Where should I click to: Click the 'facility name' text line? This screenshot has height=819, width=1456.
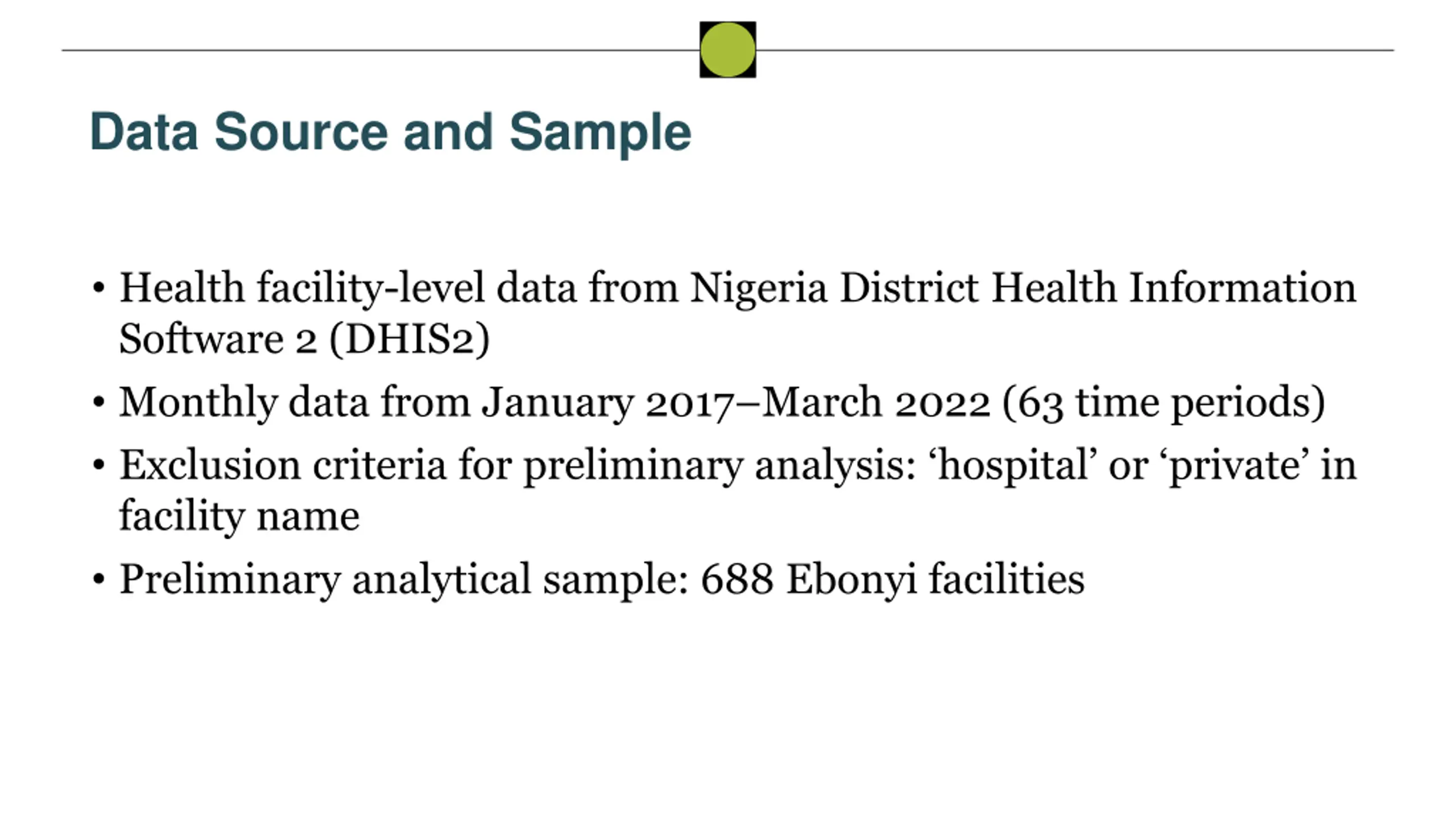[x=239, y=516]
